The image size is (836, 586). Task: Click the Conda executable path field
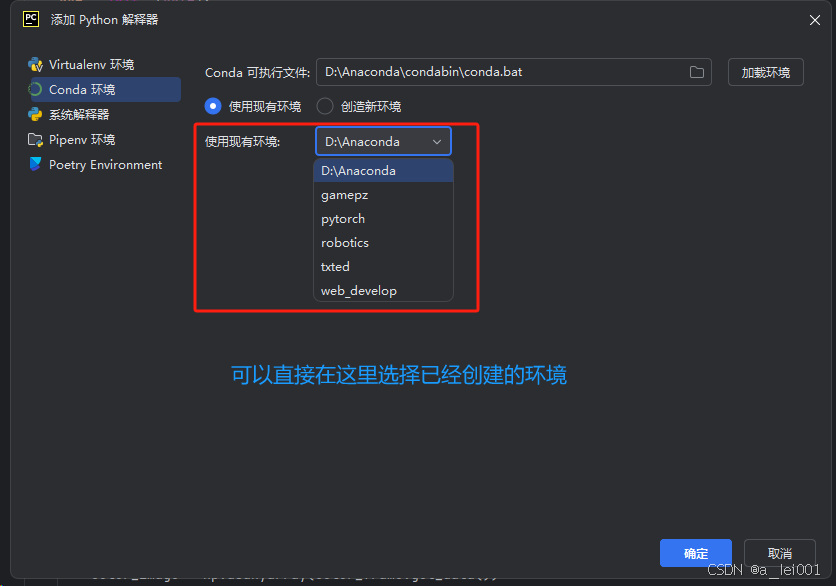pos(513,72)
